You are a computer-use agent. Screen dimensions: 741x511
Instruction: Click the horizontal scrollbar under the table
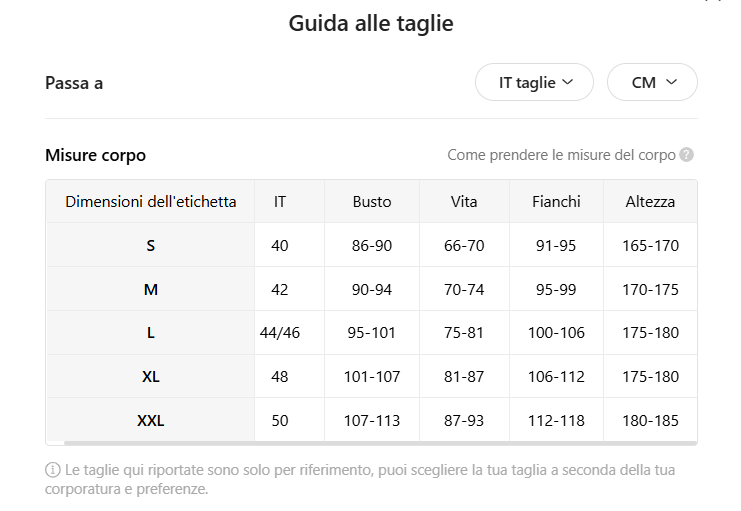(378, 442)
